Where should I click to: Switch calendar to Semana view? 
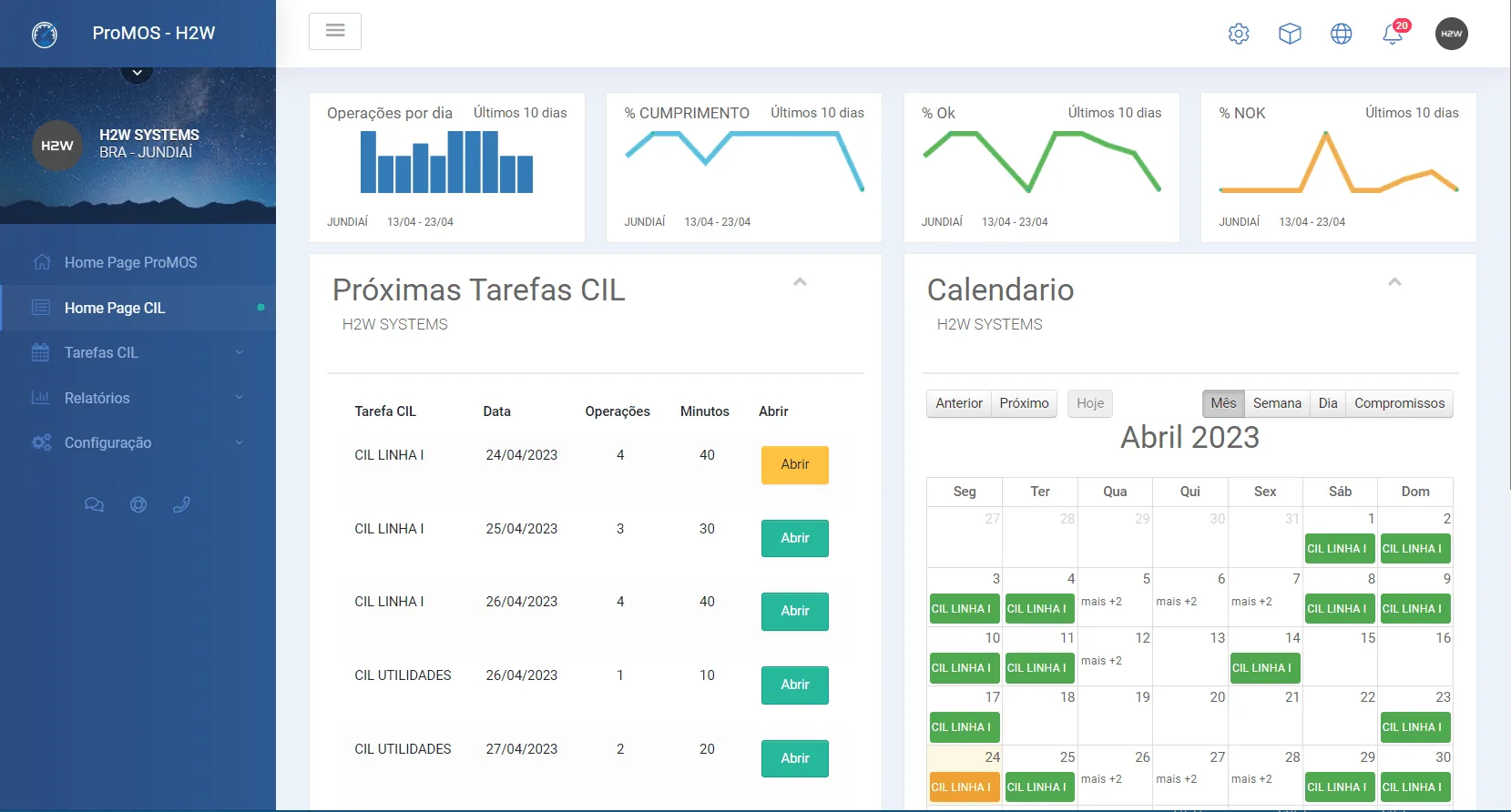click(x=1277, y=403)
